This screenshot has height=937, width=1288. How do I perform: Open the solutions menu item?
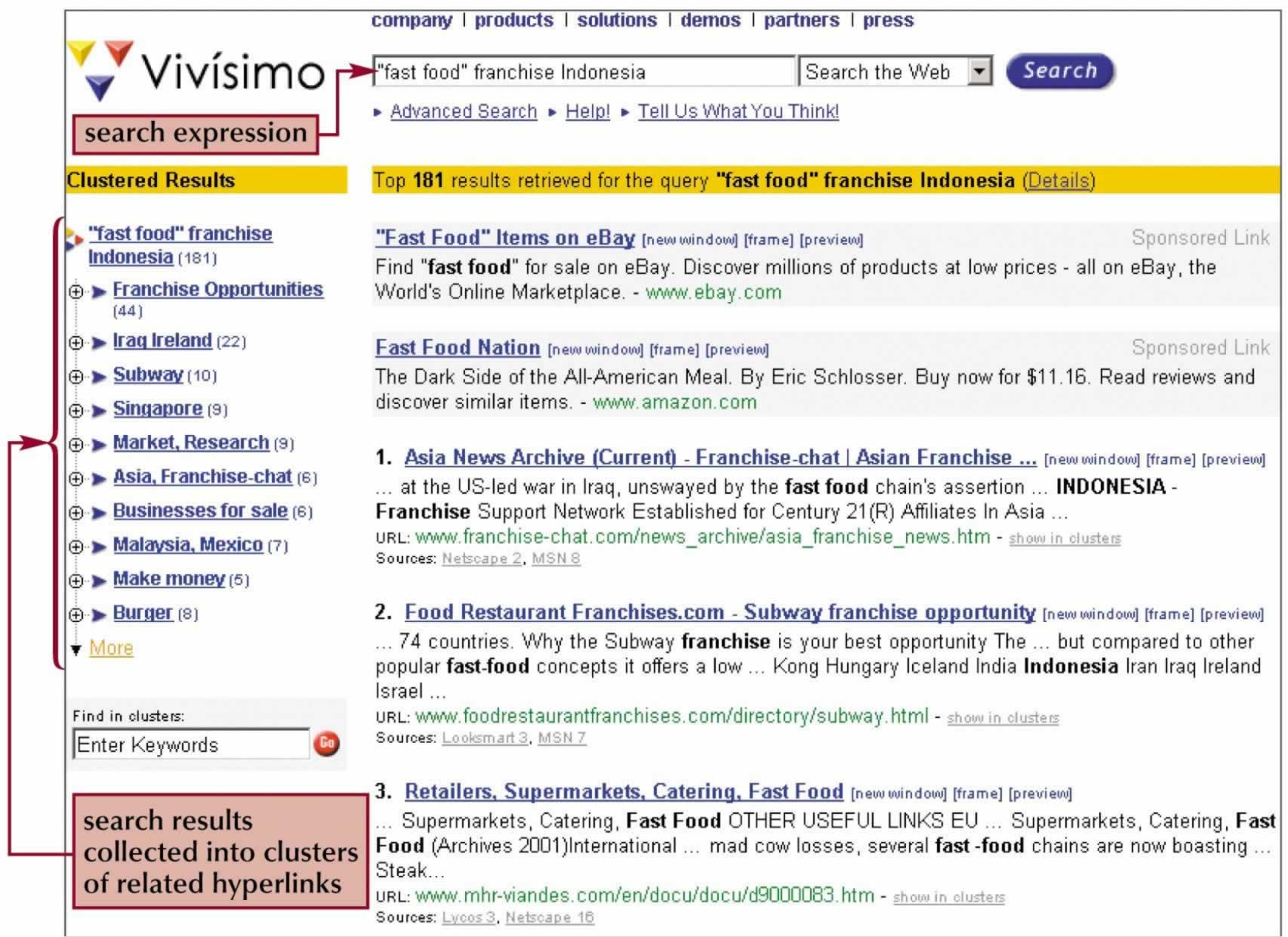pyautogui.click(x=617, y=20)
